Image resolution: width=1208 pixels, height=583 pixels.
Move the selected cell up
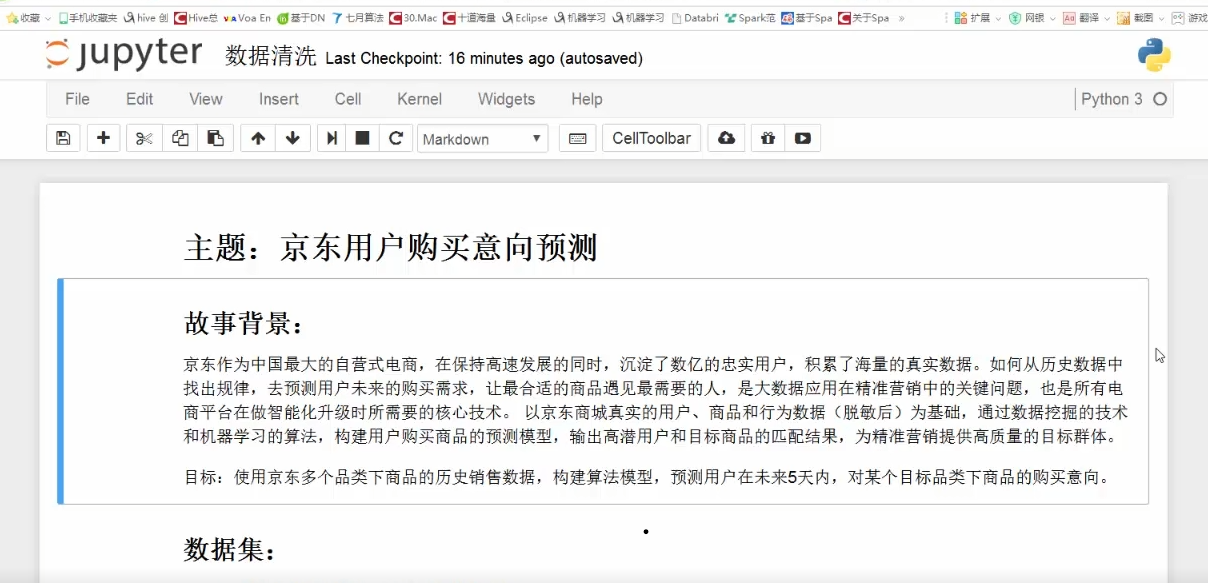[258, 139]
